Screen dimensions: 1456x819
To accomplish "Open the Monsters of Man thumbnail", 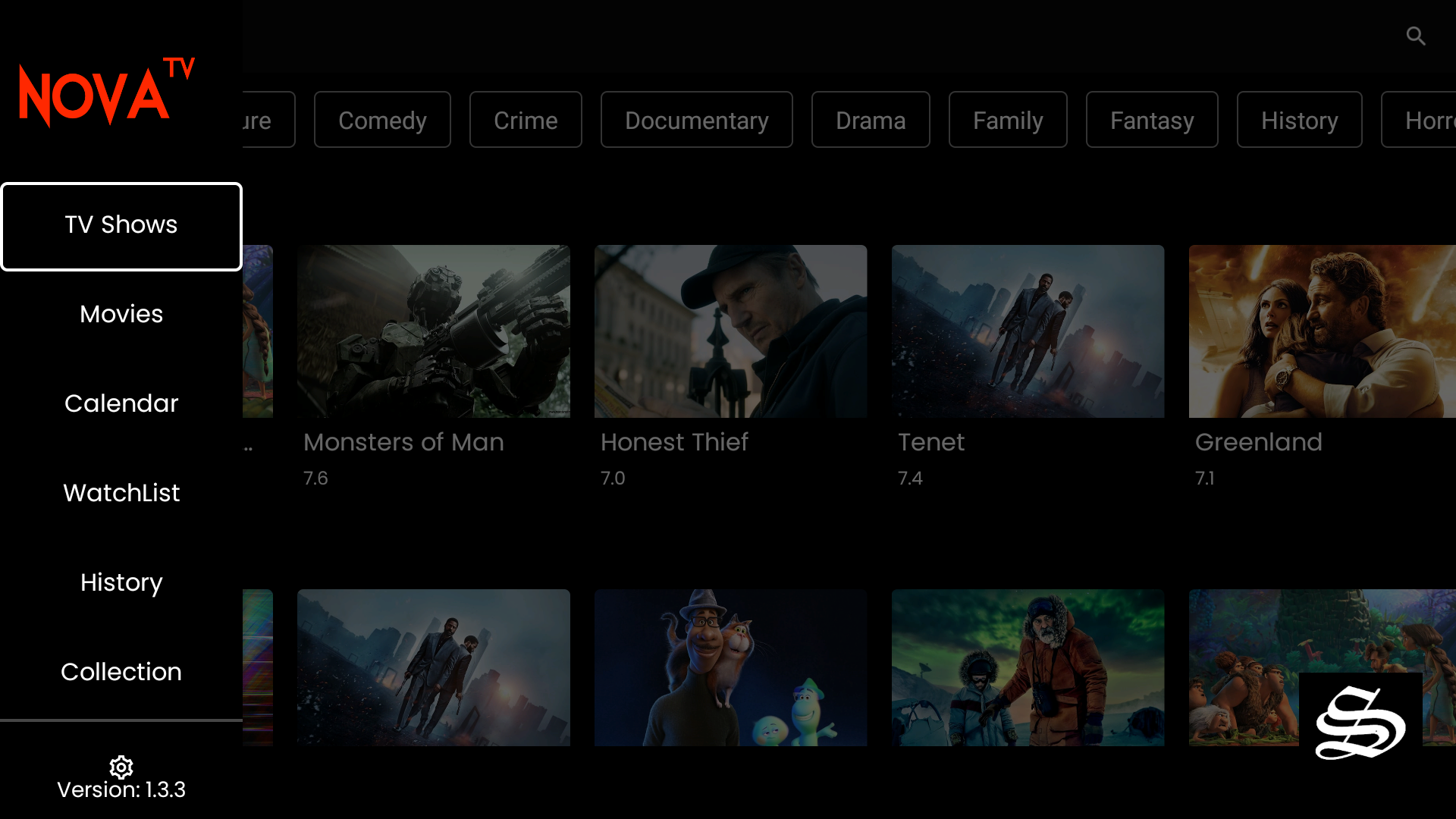I will tap(434, 331).
